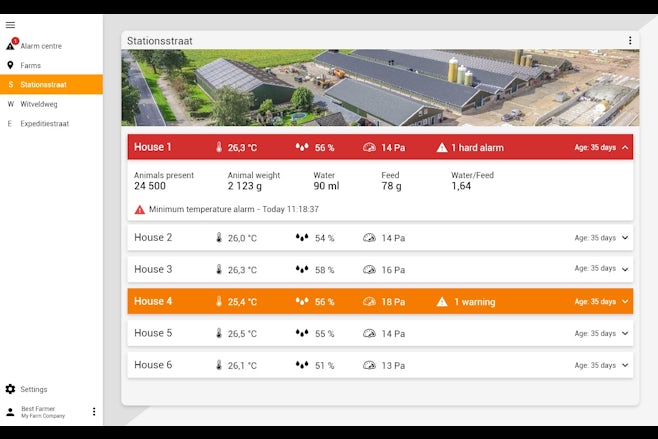The image size is (658, 439).
Task: Expand the House 2 row chevron
Action: click(625, 238)
